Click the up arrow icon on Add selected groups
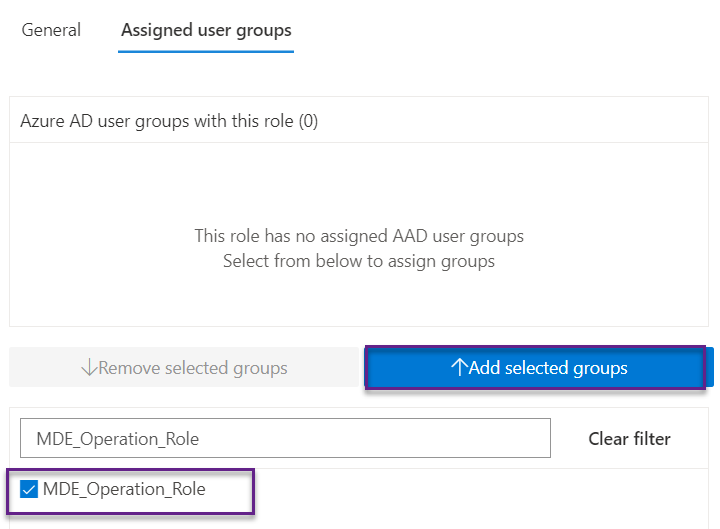Screen dimensions: 720x529 coord(459,368)
